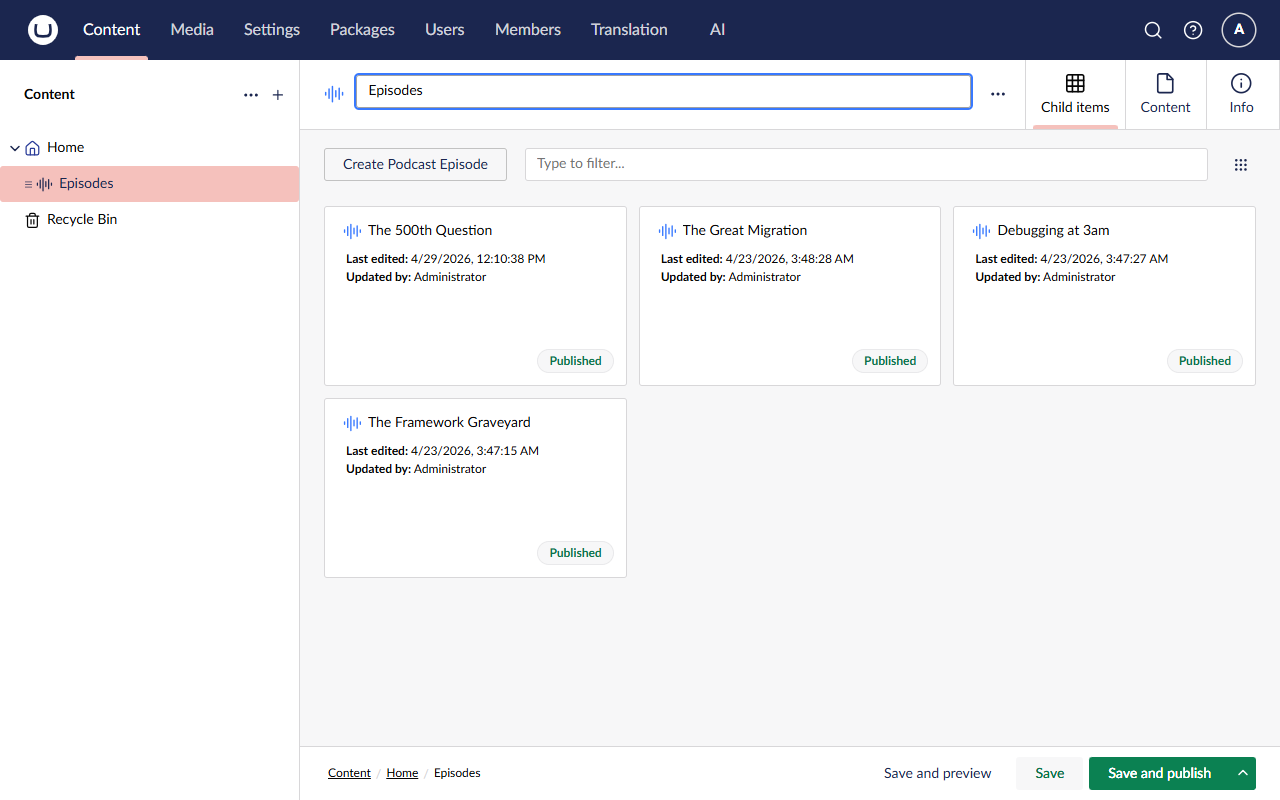Click the Episodes name input field
The width and height of the screenshot is (1280, 800).
click(x=663, y=91)
